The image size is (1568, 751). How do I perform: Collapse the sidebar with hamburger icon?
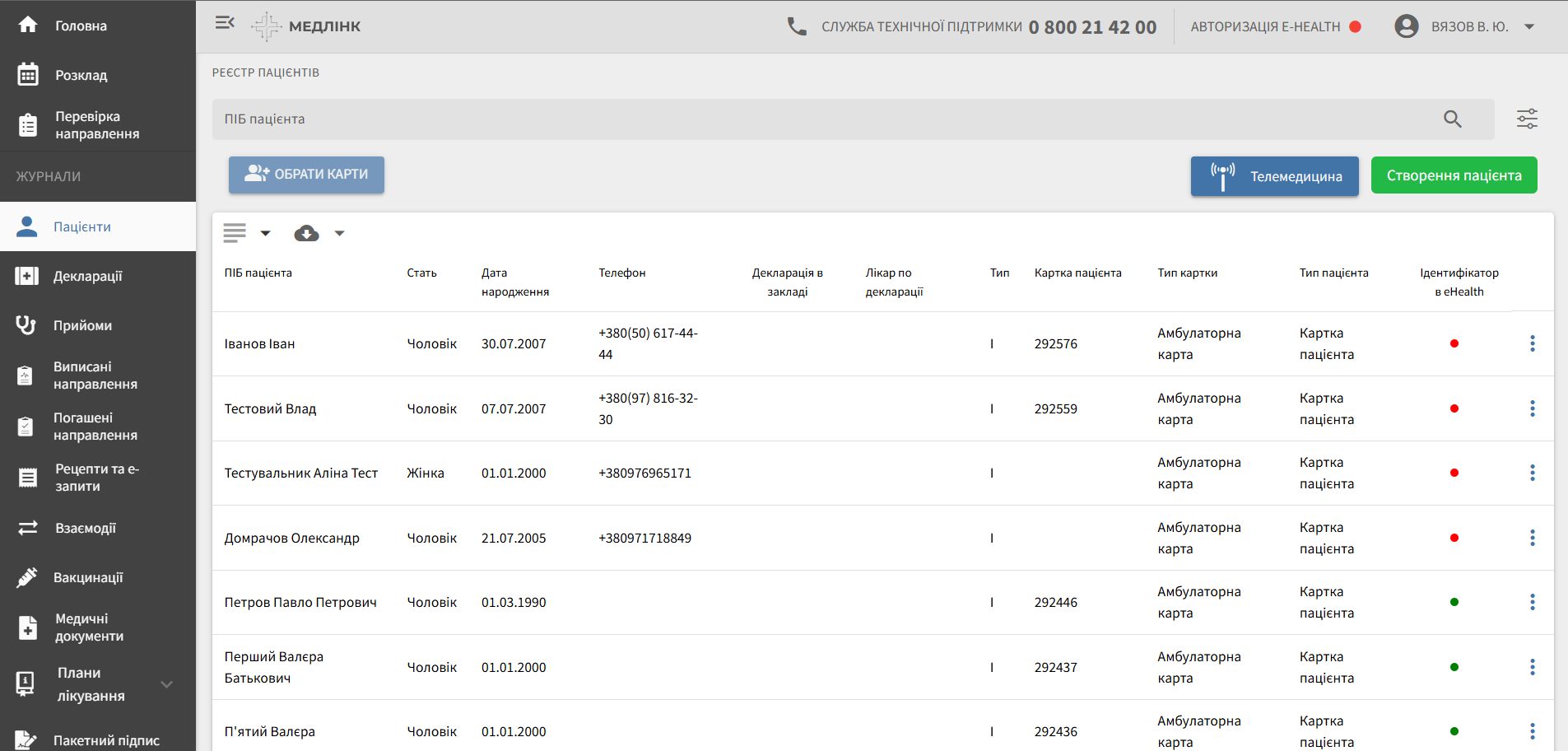point(225,23)
